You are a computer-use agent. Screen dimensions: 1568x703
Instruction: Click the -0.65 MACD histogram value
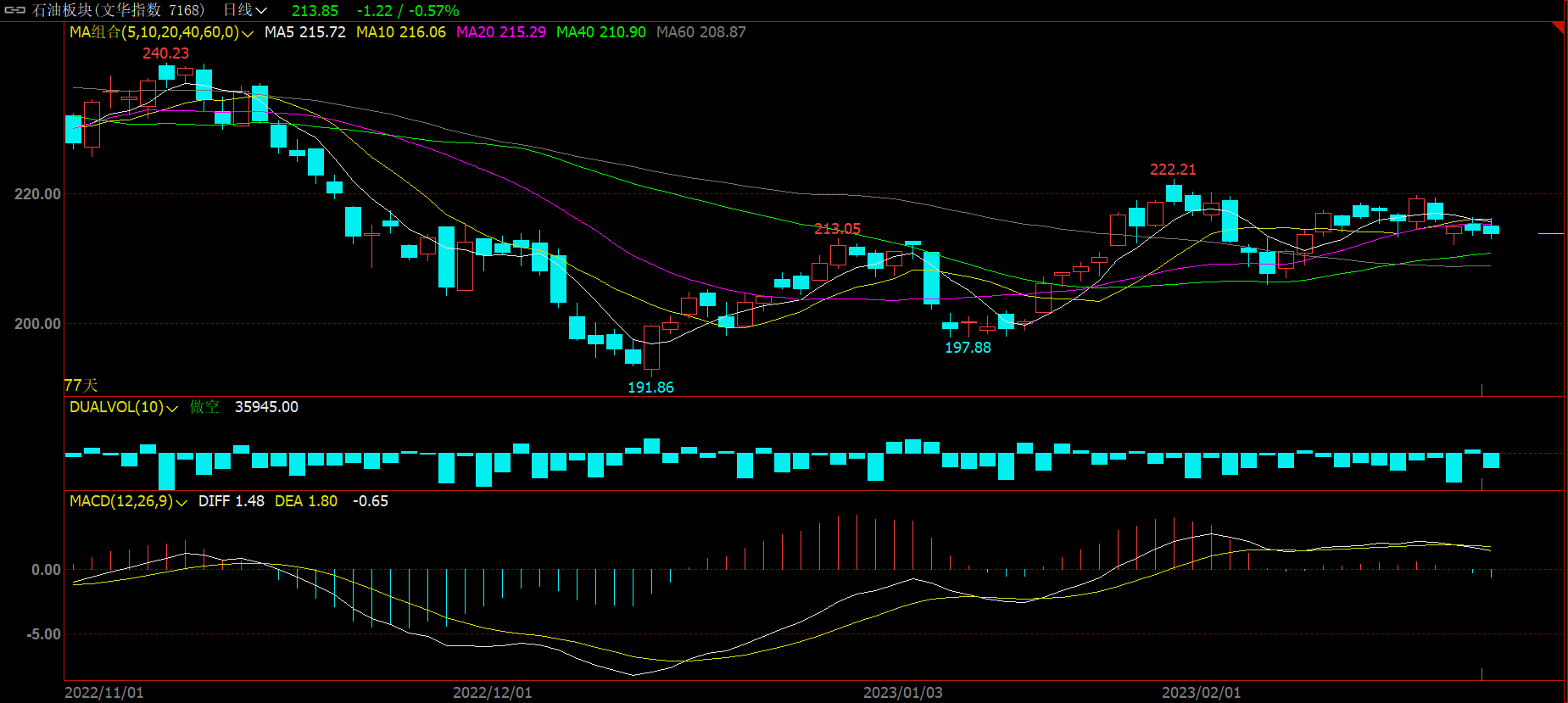pos(371,501)
